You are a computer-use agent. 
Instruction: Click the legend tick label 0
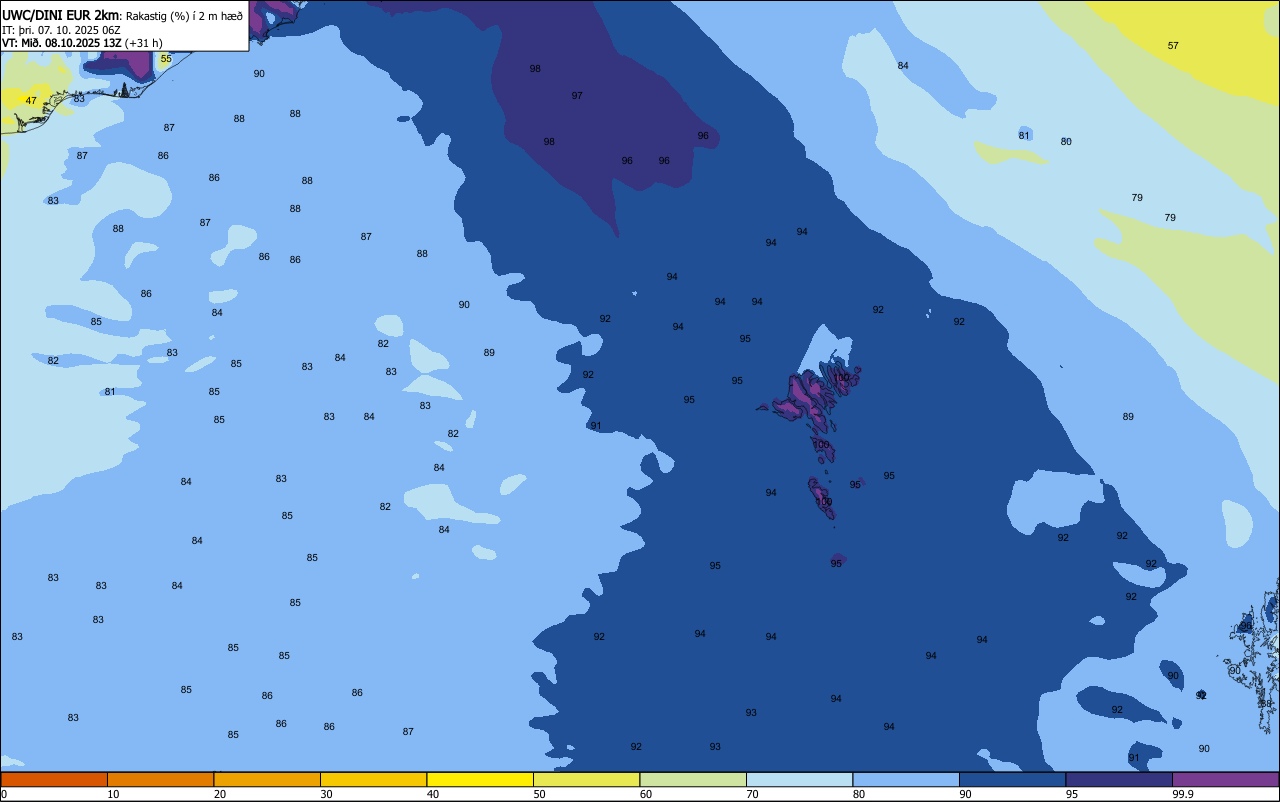click(x=4, y=794)
